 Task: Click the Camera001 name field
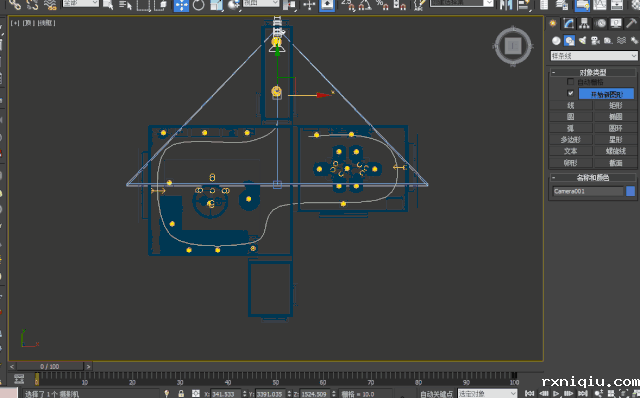[x=588, y=191]
